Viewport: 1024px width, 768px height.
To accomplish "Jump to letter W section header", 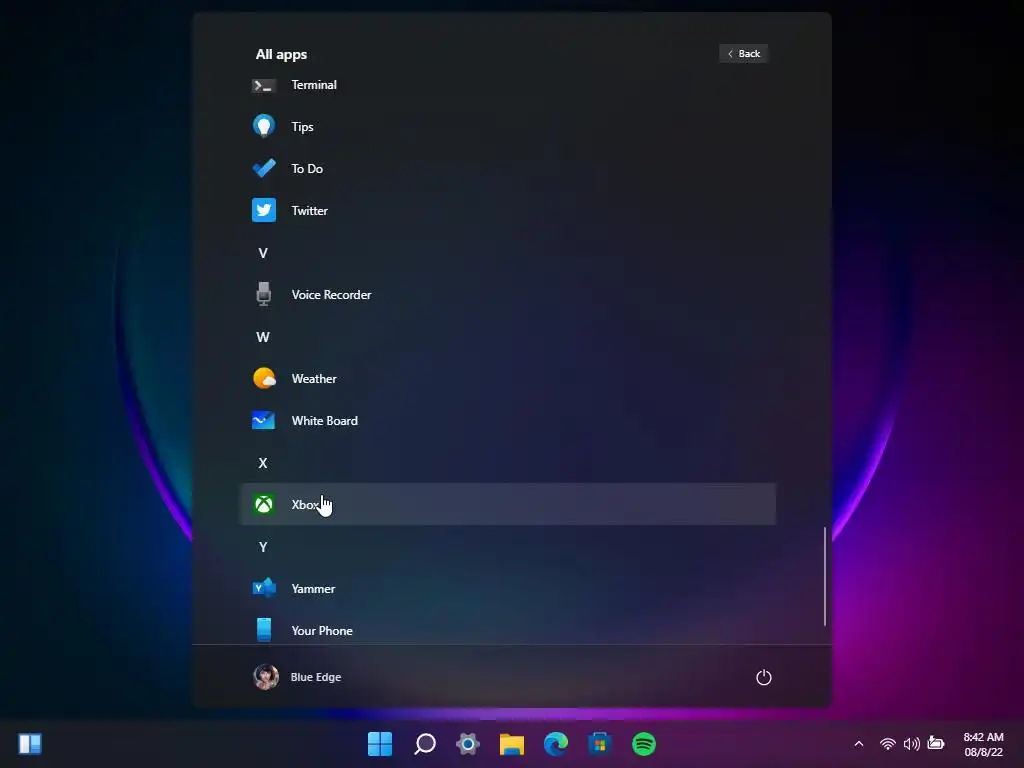I will [263, 337].
